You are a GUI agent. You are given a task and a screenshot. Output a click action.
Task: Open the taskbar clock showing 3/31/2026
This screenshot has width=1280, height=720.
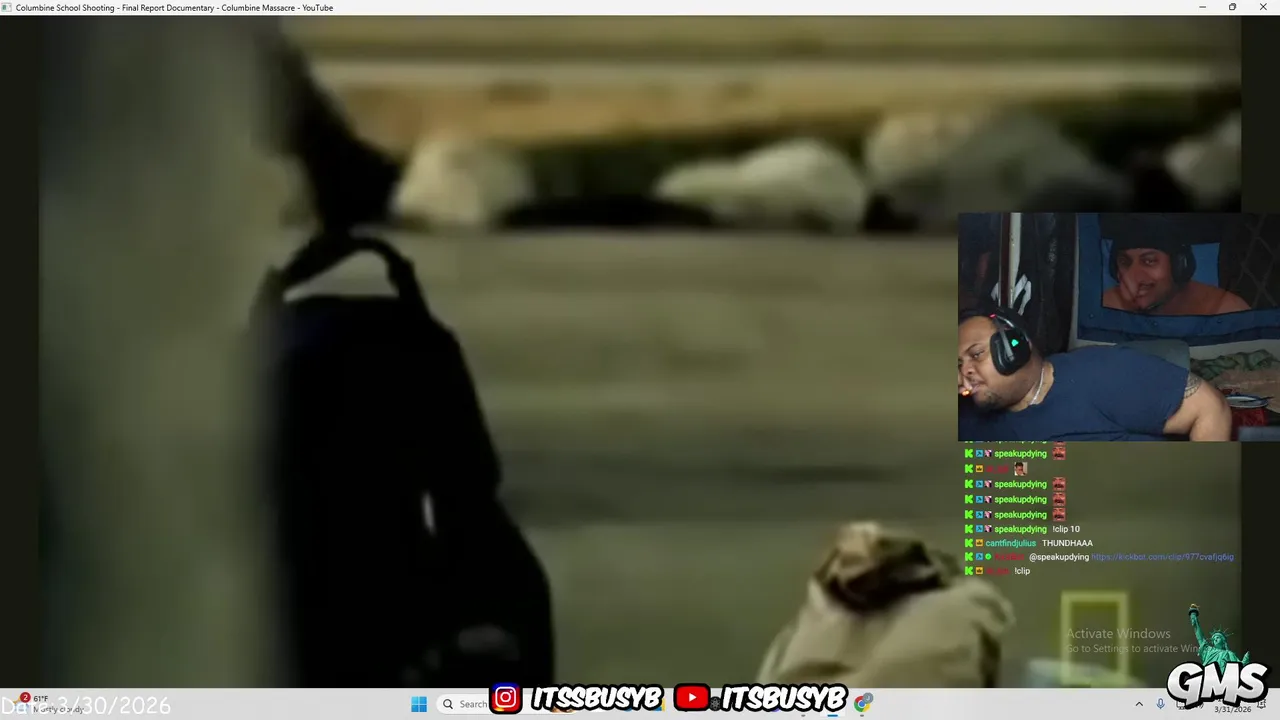[x=1231, y=708]
